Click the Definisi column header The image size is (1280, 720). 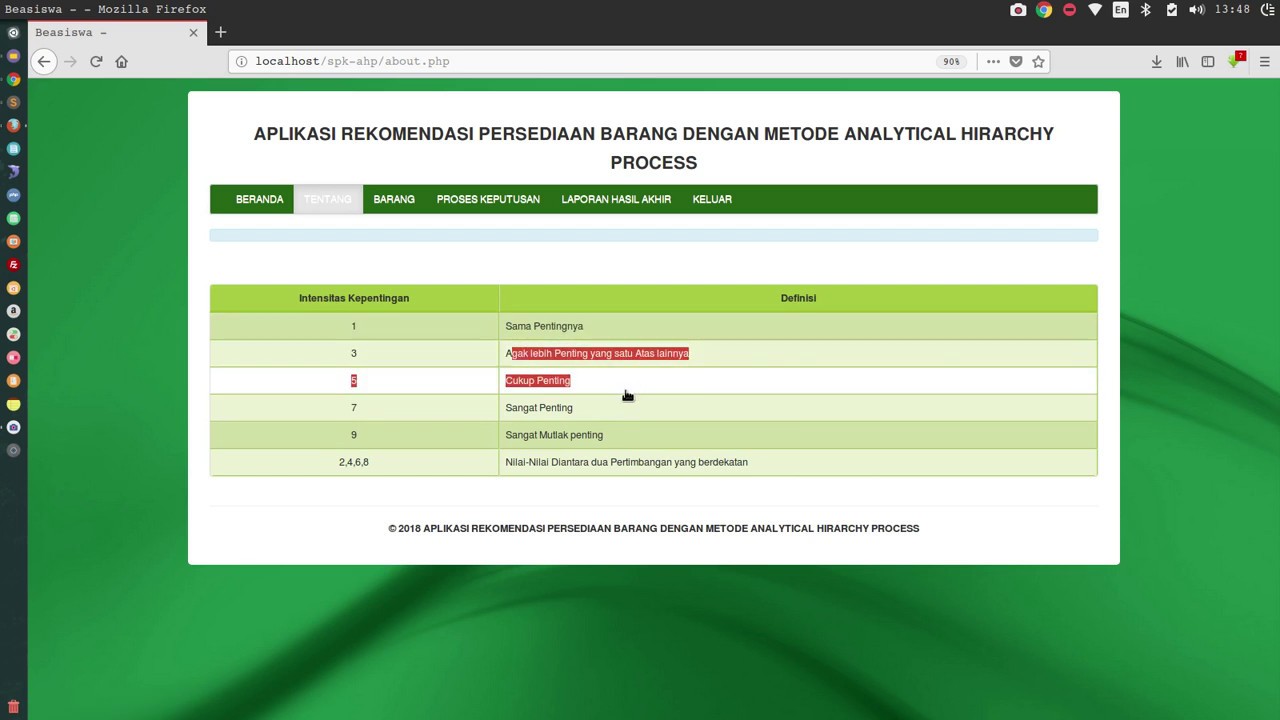coord(798,298)
